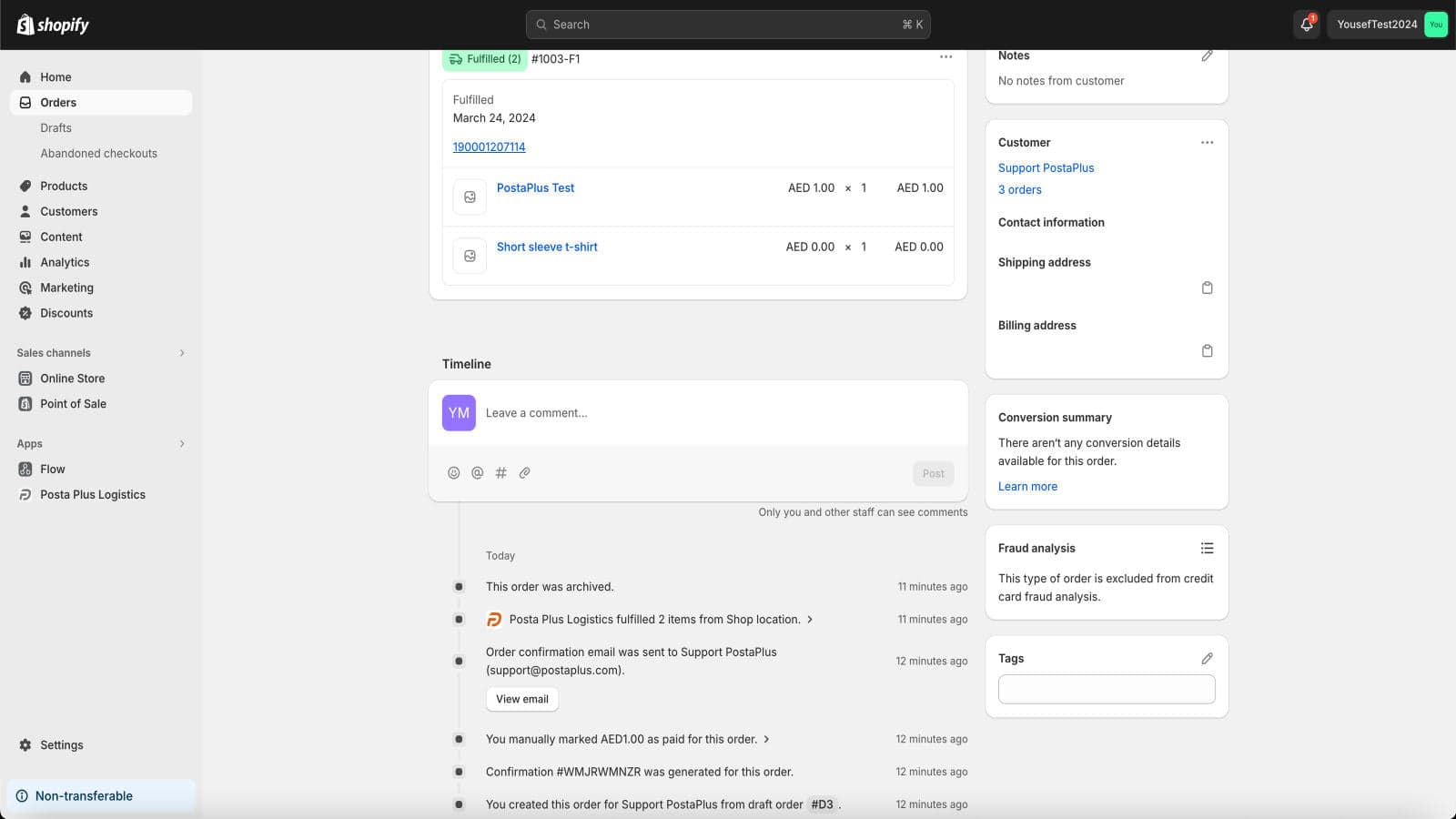Screen dimensions: 1456x819
Task: Click the mention staff @ icon
Action: (477, 473)
